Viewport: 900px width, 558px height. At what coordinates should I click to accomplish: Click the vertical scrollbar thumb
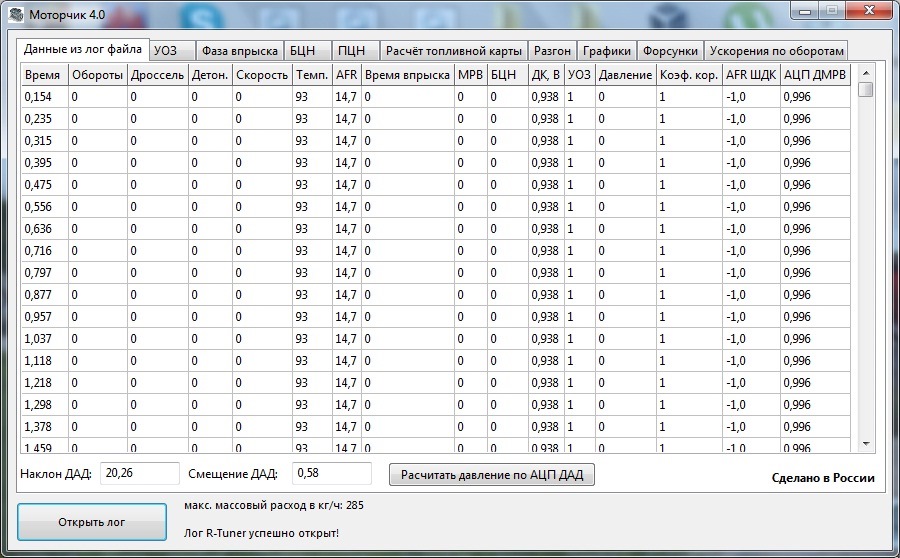pos(866,90)
